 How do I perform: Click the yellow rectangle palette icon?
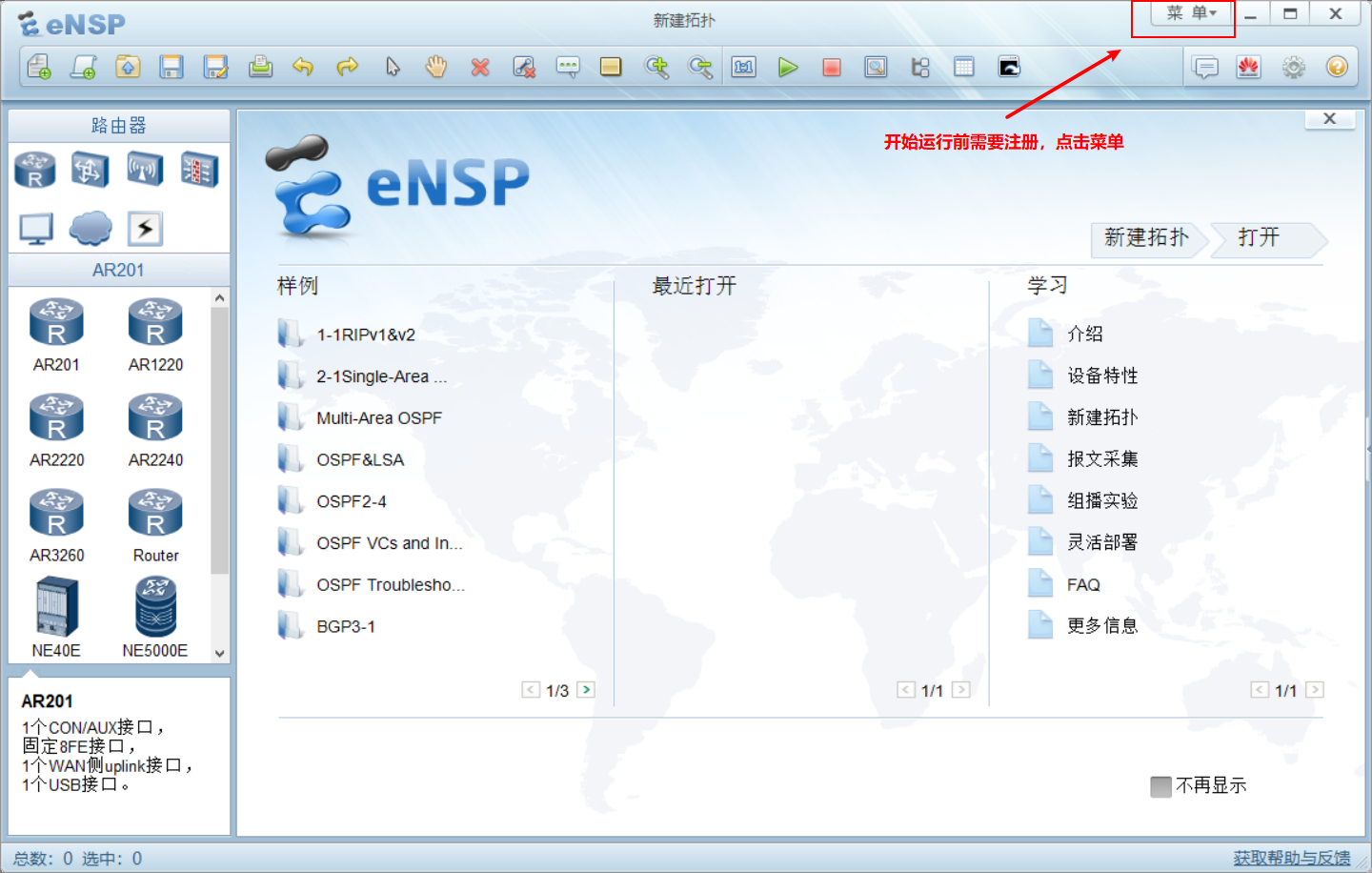611,67
